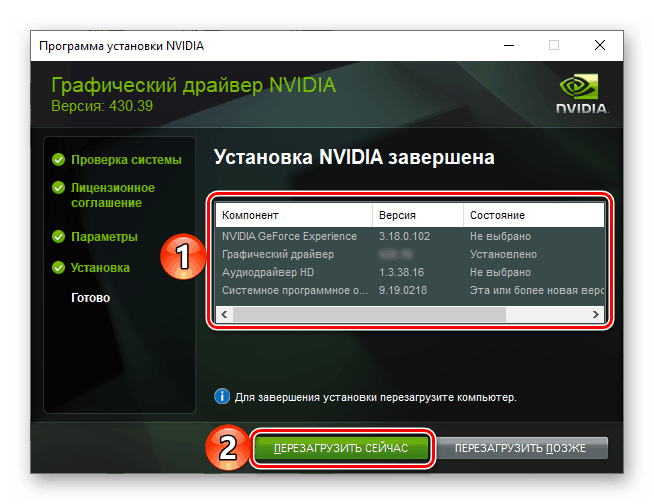Minimize the NVIDIA installer window

pyautogui.click(x=509, y=45)
